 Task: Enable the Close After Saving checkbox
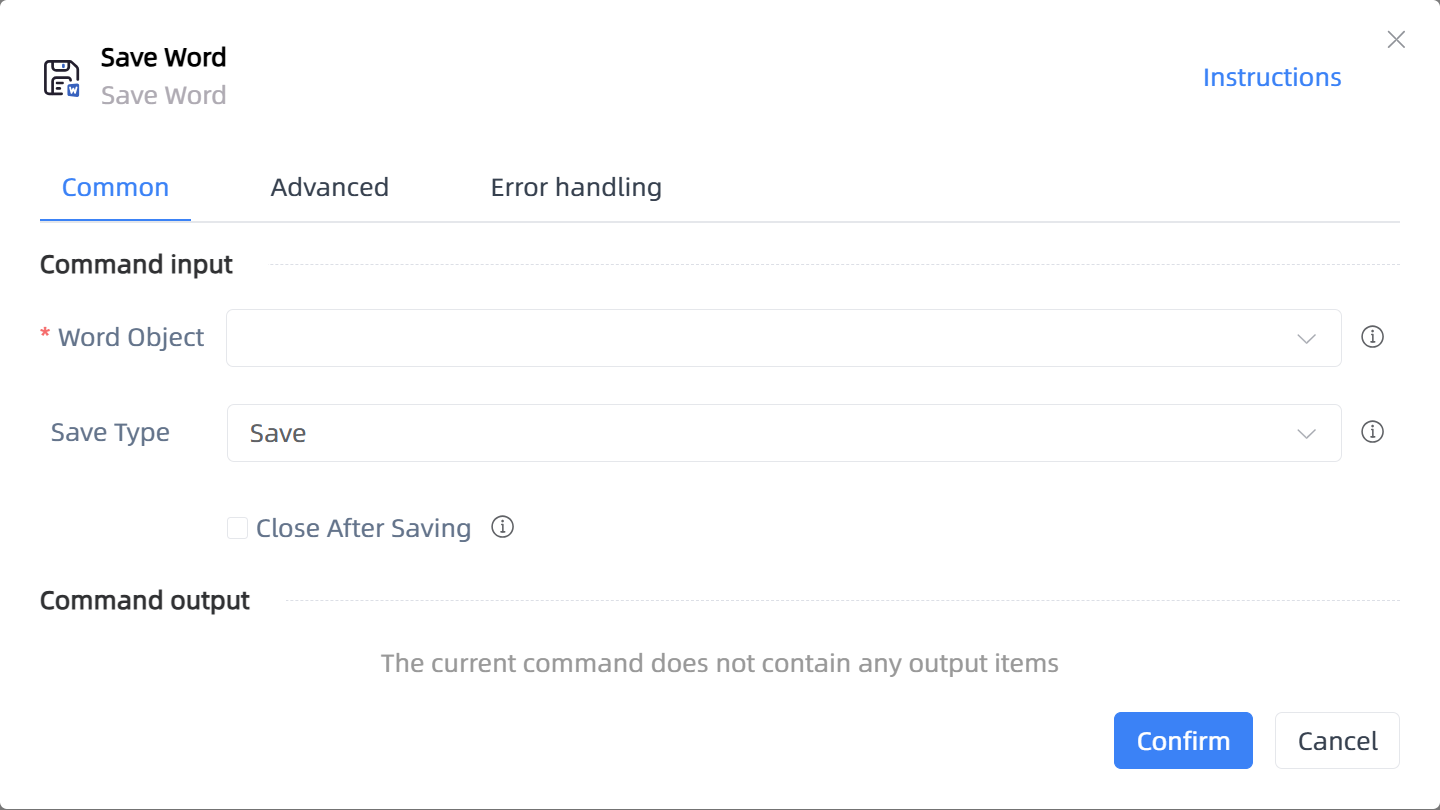(237, 528)
